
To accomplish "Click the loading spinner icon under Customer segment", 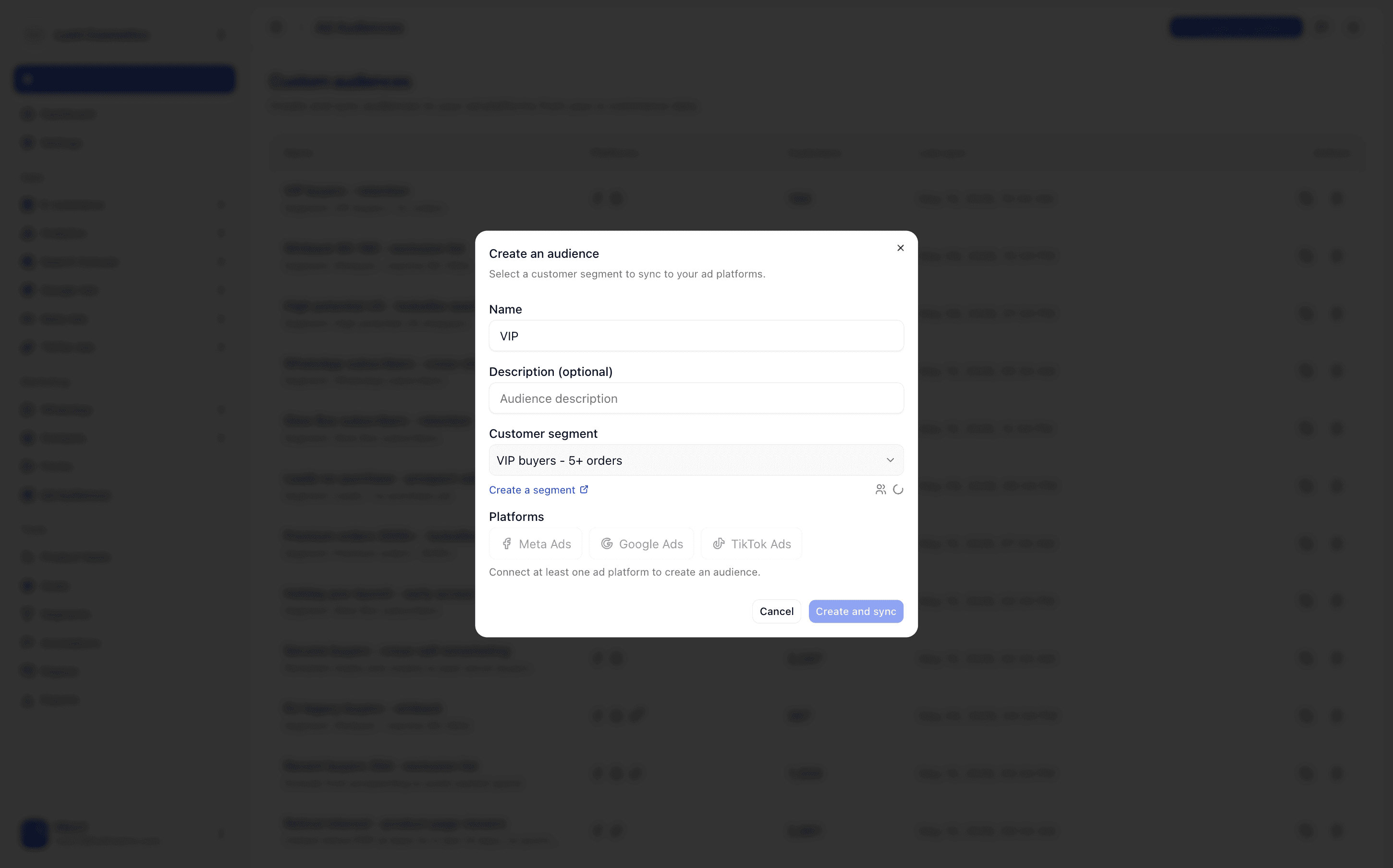I will pos(898,490).
